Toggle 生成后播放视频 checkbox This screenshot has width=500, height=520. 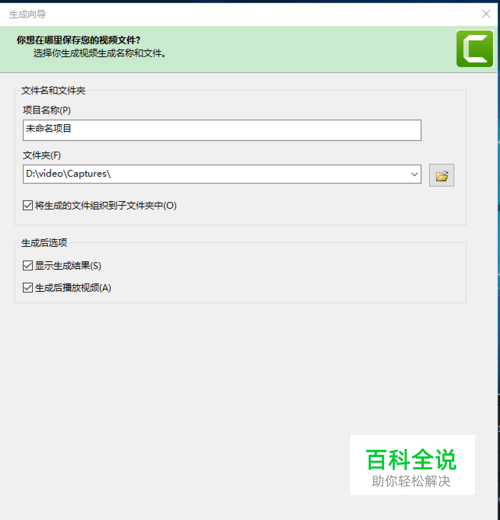(28, 288)
